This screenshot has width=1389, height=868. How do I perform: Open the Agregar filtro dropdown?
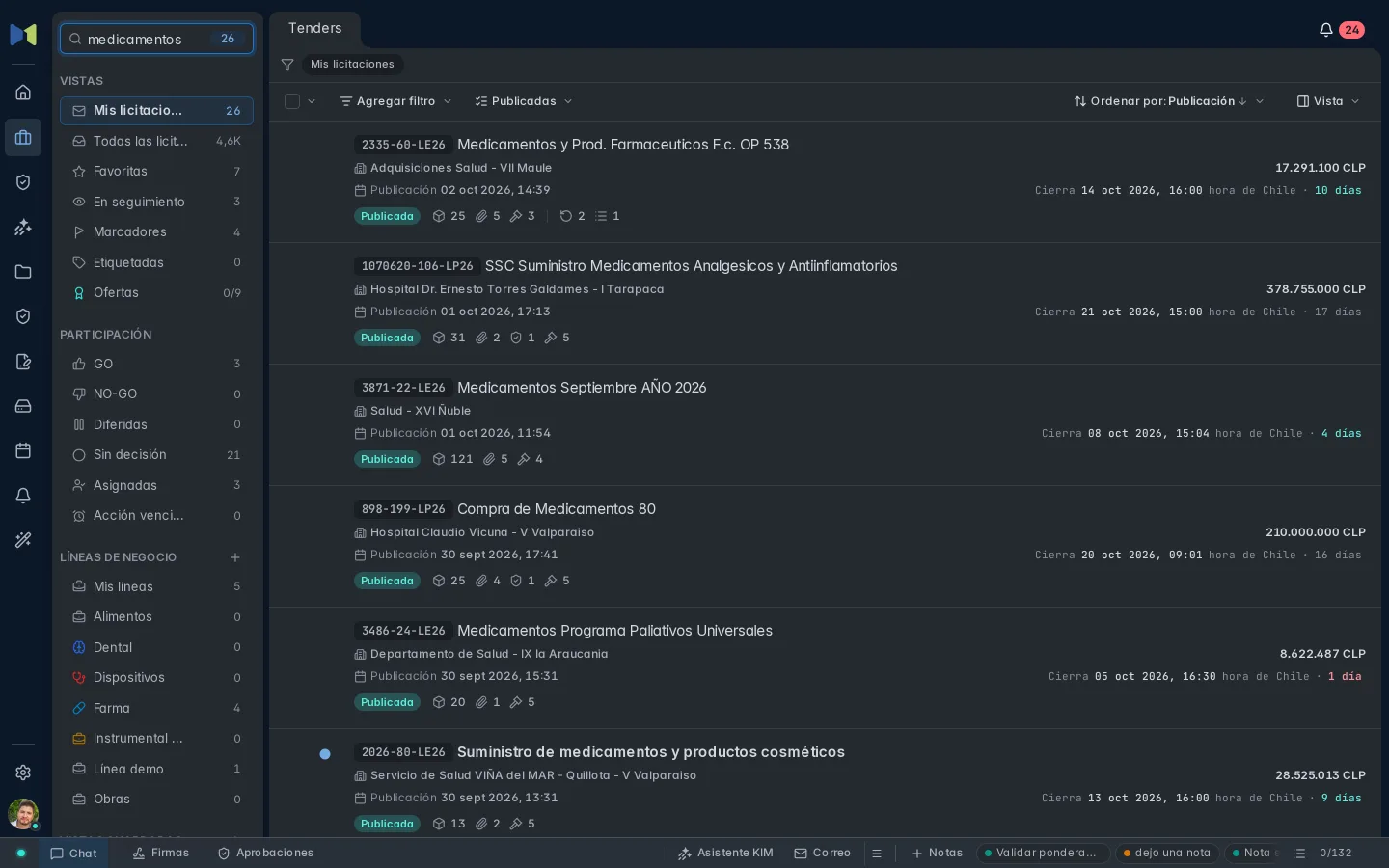point(395,101)
